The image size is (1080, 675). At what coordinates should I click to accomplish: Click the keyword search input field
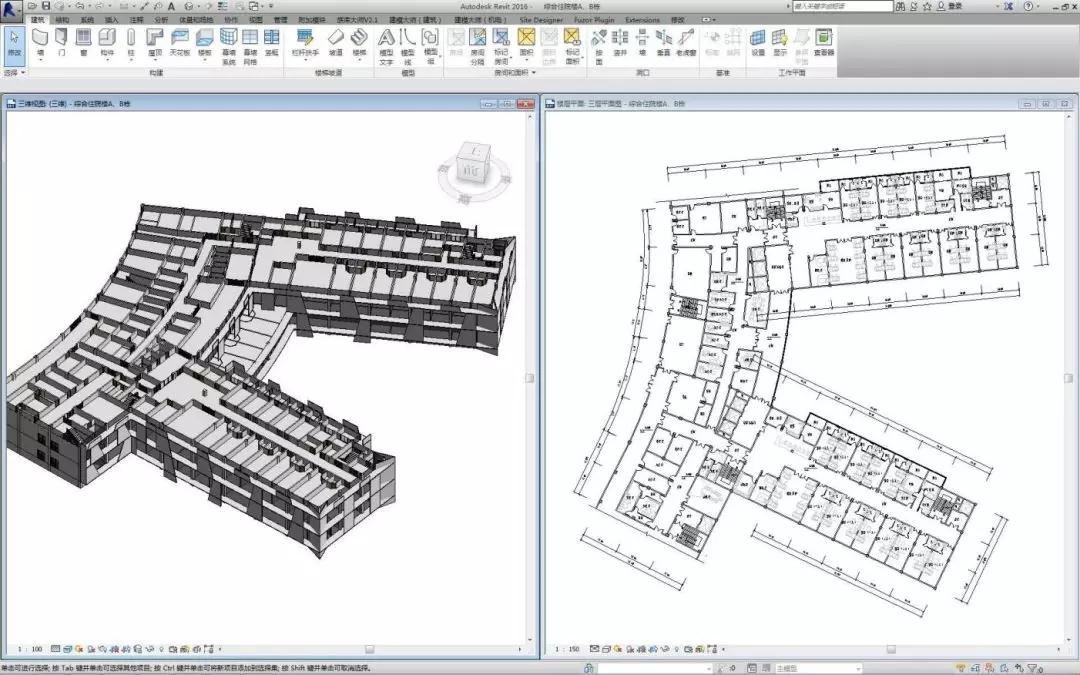(842, 6)
